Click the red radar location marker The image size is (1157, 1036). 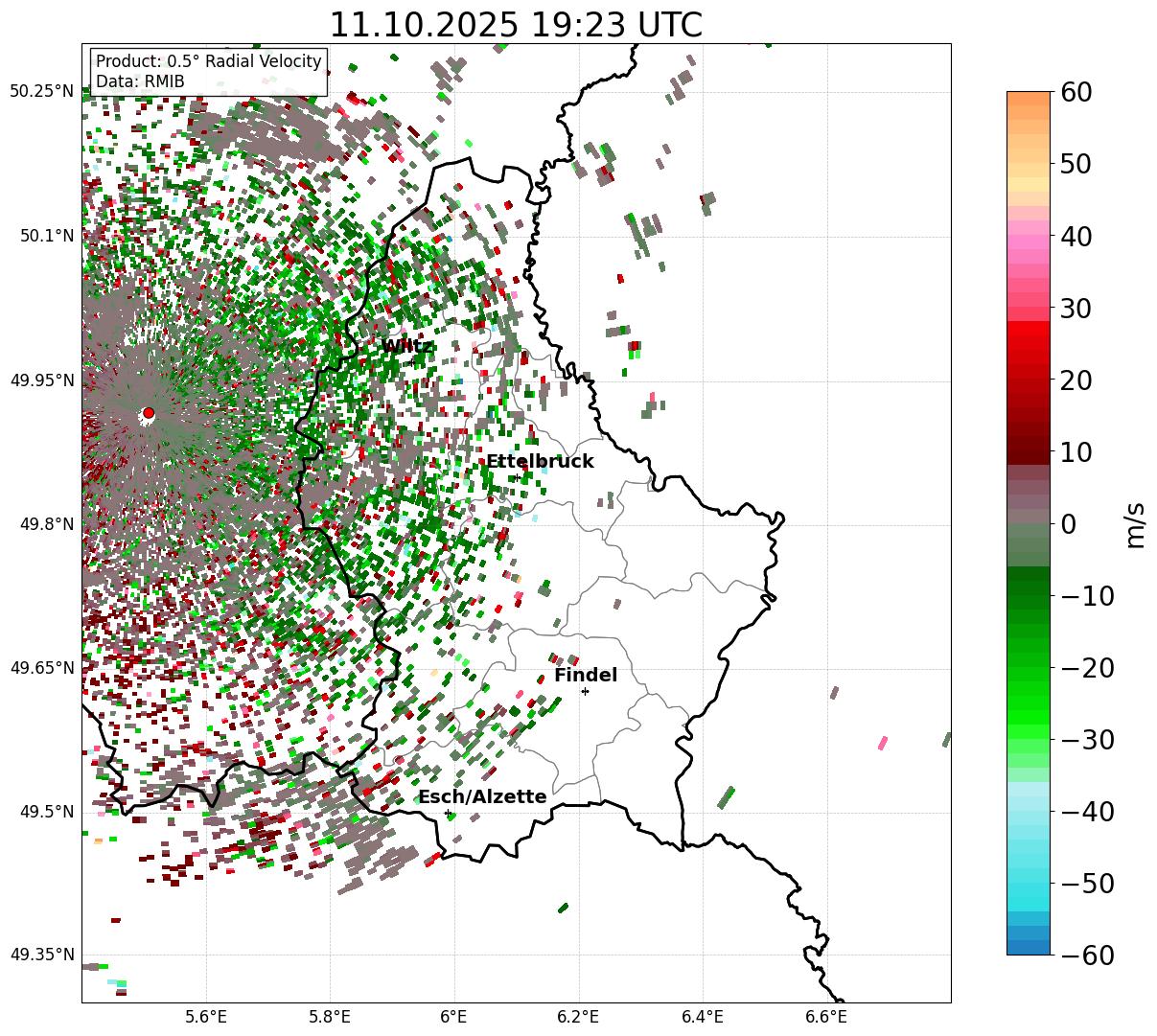coord(148,413)
